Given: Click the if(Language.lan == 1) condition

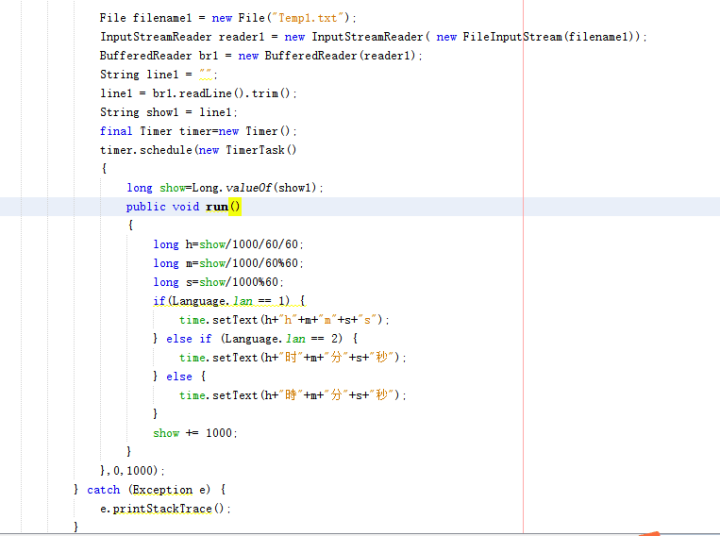Looking at the screenshot, I should 222,301.
